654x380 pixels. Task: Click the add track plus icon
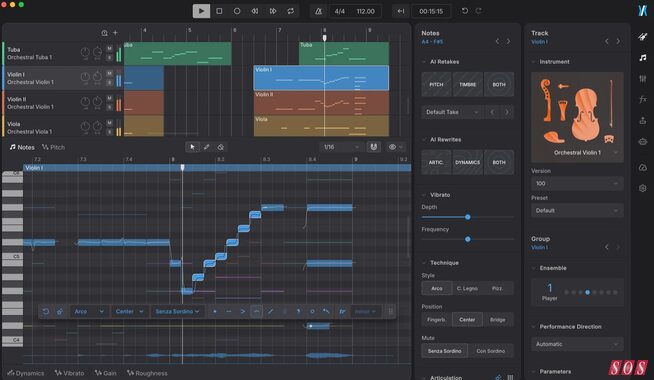115,33
